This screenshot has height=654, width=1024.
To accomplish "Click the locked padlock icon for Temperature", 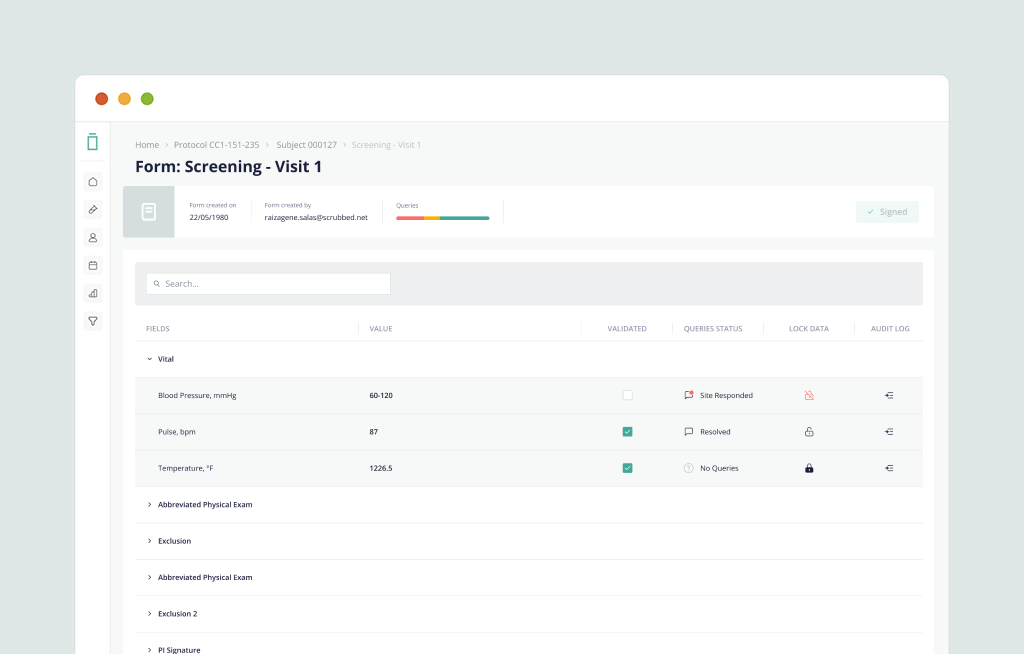I will tap(809, 468).
